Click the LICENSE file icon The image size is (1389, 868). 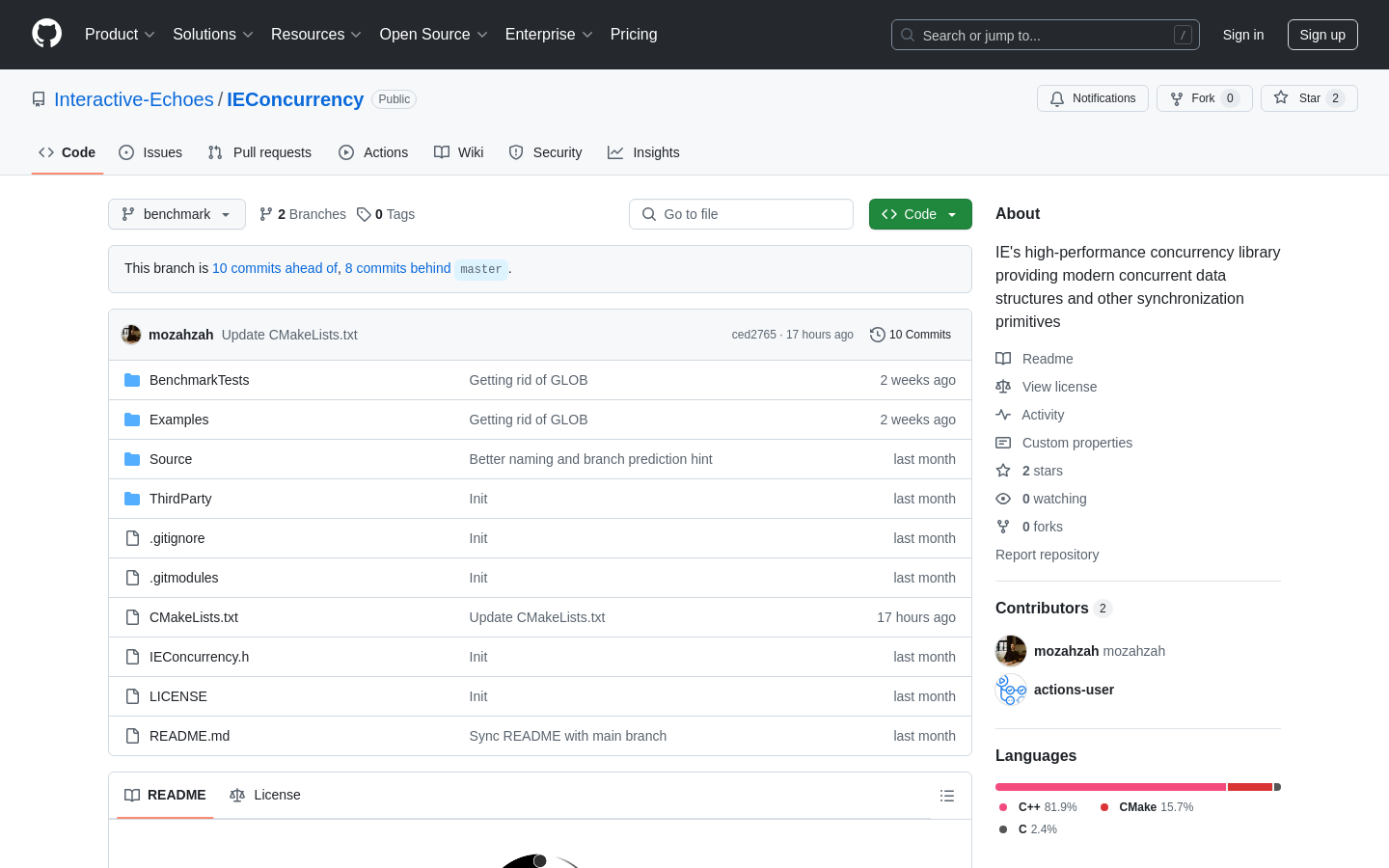pos(132,696)
